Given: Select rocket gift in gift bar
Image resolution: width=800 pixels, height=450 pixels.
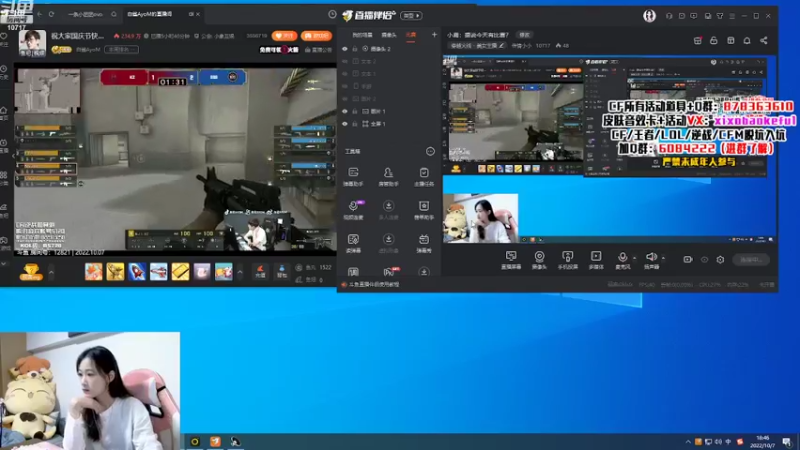Looking at the screenshot, I should pyautogui.click(x=137, y=271).
